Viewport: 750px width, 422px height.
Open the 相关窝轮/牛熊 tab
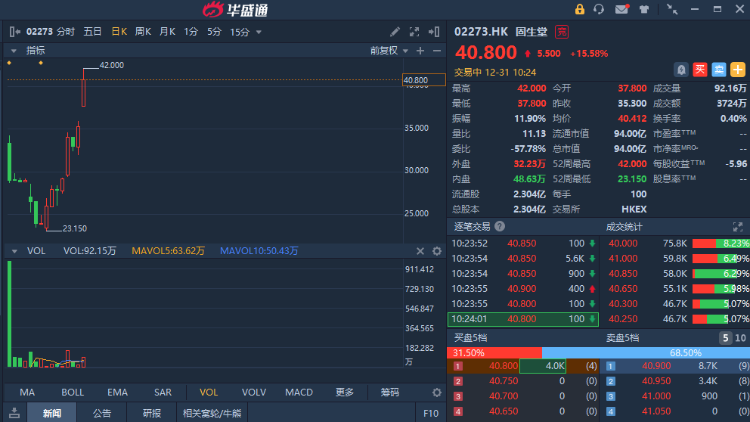pos(212,413)
